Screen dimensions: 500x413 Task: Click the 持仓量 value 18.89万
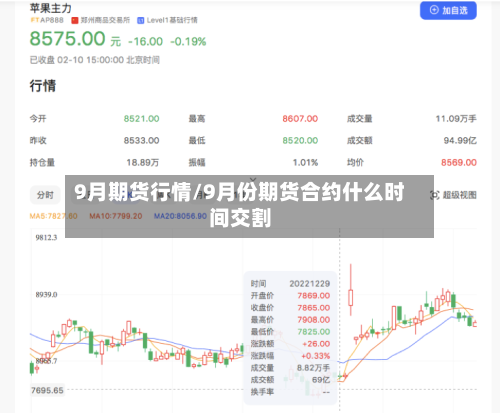(143, 163)
